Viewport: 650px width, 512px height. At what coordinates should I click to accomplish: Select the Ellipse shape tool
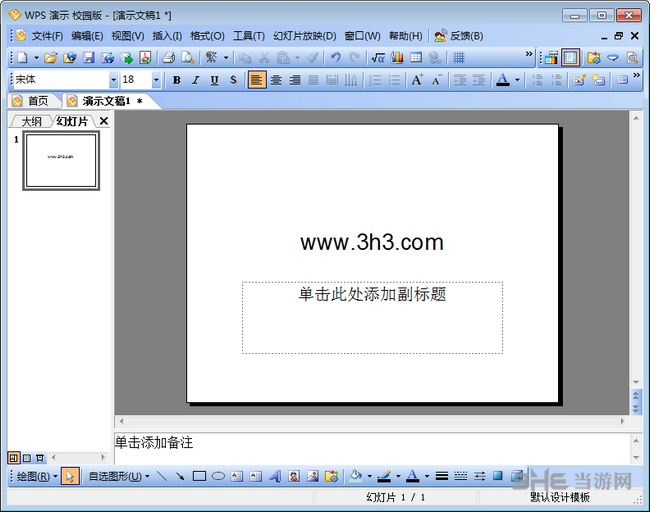218,476
